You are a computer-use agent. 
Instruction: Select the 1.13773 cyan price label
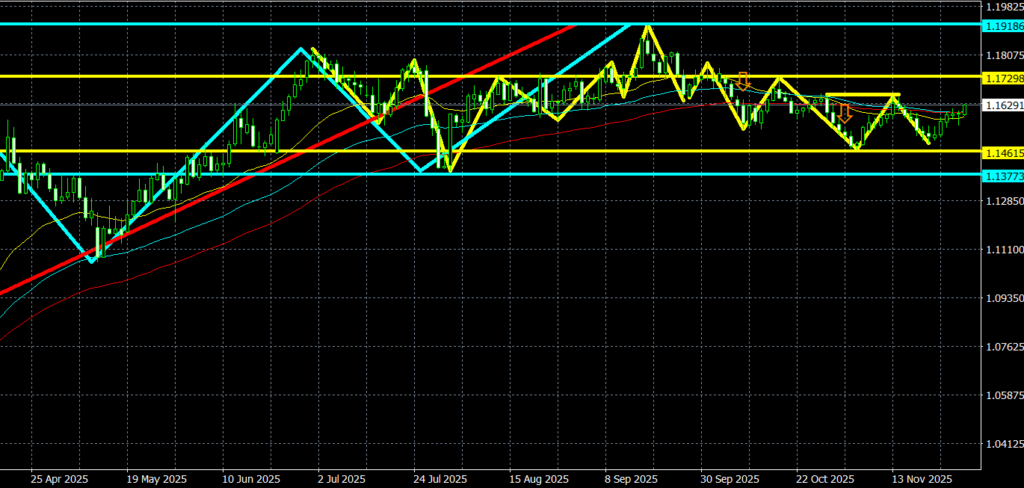pyautogui.click(x=1001, y=175)
